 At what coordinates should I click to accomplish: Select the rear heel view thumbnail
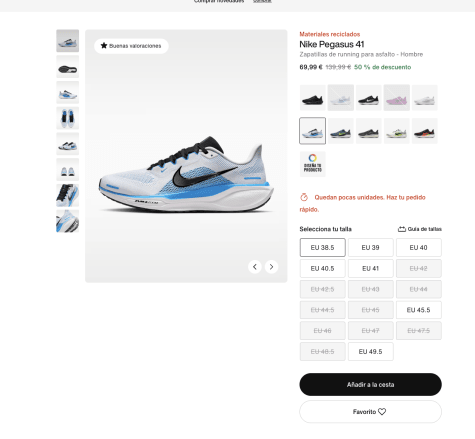pyautogui.click(x=68, y=169)
